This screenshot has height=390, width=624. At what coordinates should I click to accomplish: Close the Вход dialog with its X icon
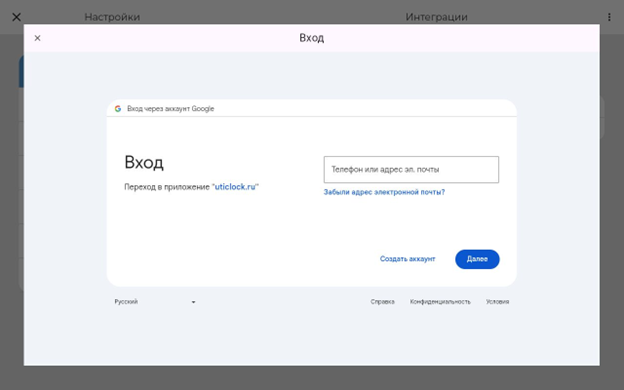coord(37,38)
